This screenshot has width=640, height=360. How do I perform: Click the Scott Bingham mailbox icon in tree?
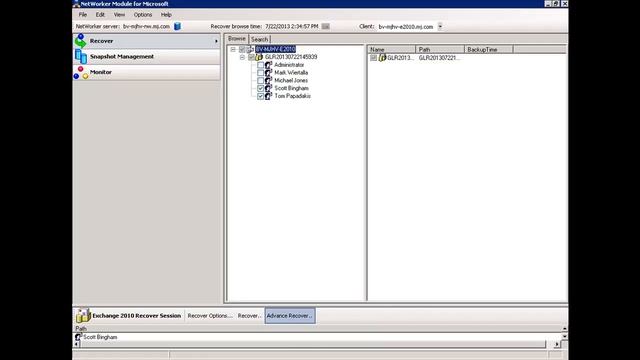[x=268, y=88]
